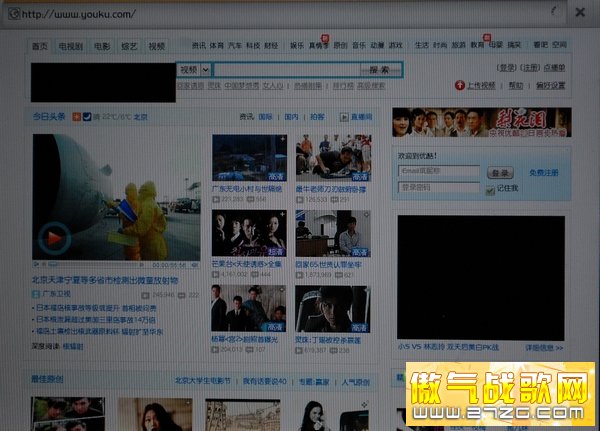Open the 电视剧 tab

click(x=71, y=46)
